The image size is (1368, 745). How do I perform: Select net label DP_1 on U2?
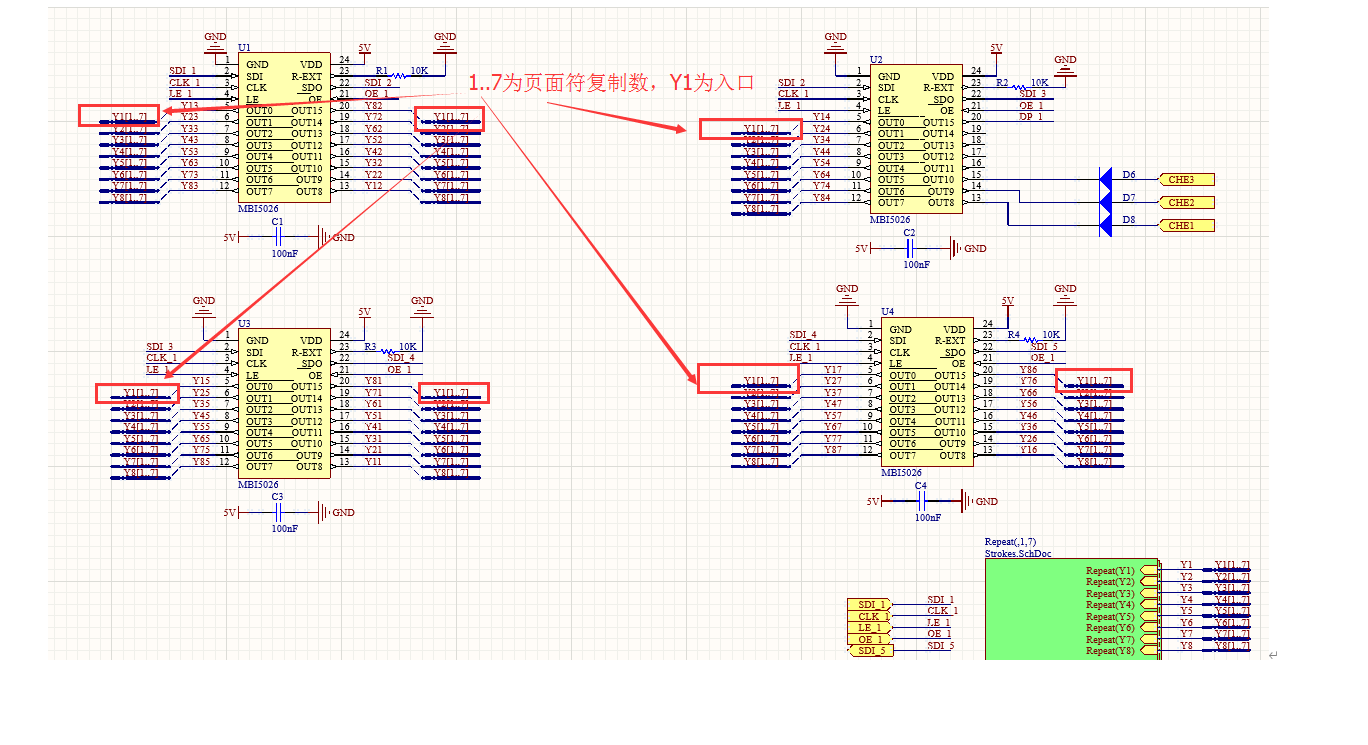coord(1030,117)
